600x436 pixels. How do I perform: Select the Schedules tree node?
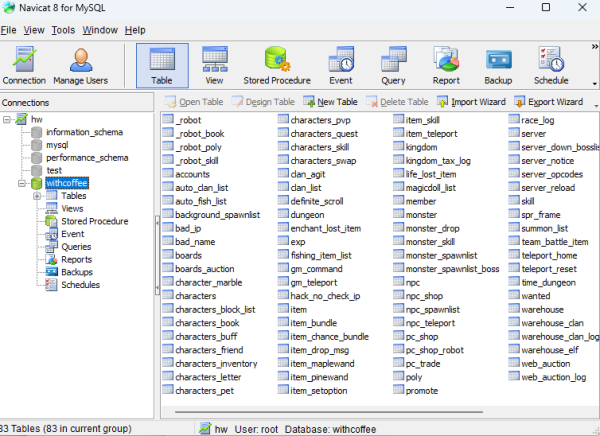[72, 285]
